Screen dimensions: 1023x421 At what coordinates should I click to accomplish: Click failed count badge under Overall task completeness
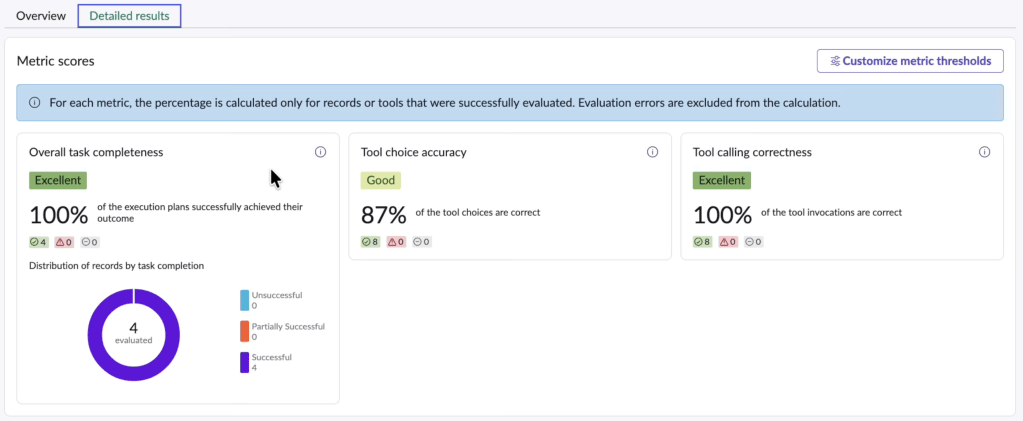[x=64, y=242]
